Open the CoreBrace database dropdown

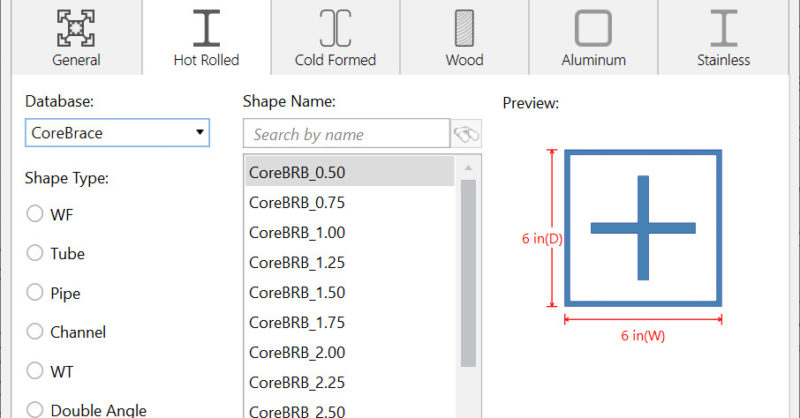click(x=116, y=132)
